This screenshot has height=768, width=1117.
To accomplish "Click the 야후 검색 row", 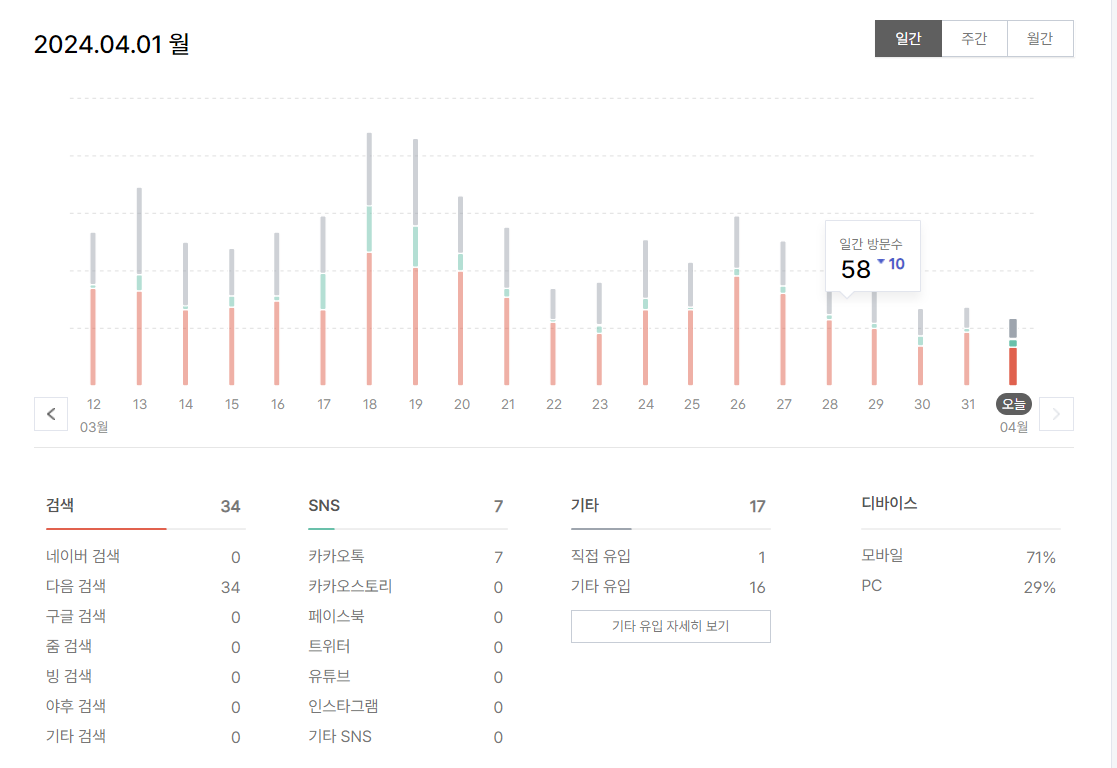I will (x=145, y=706).
